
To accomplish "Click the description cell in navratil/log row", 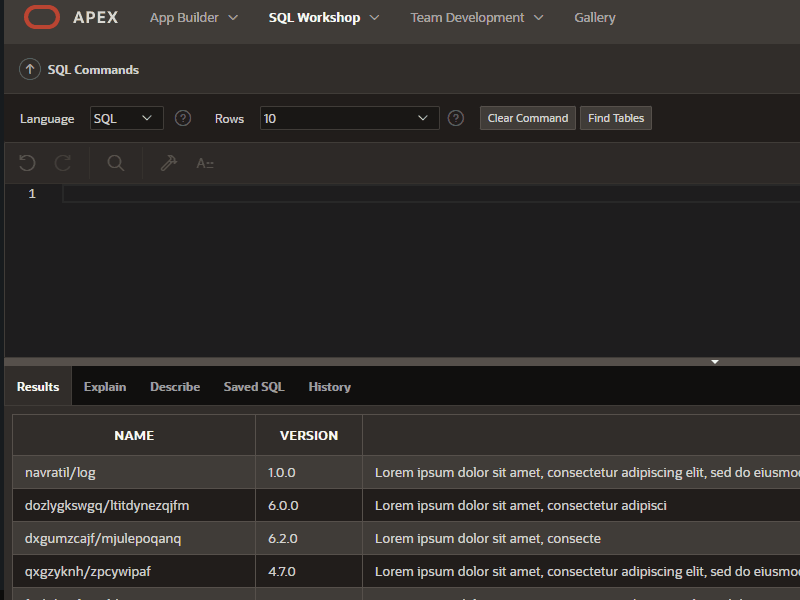I will point(581,472).
